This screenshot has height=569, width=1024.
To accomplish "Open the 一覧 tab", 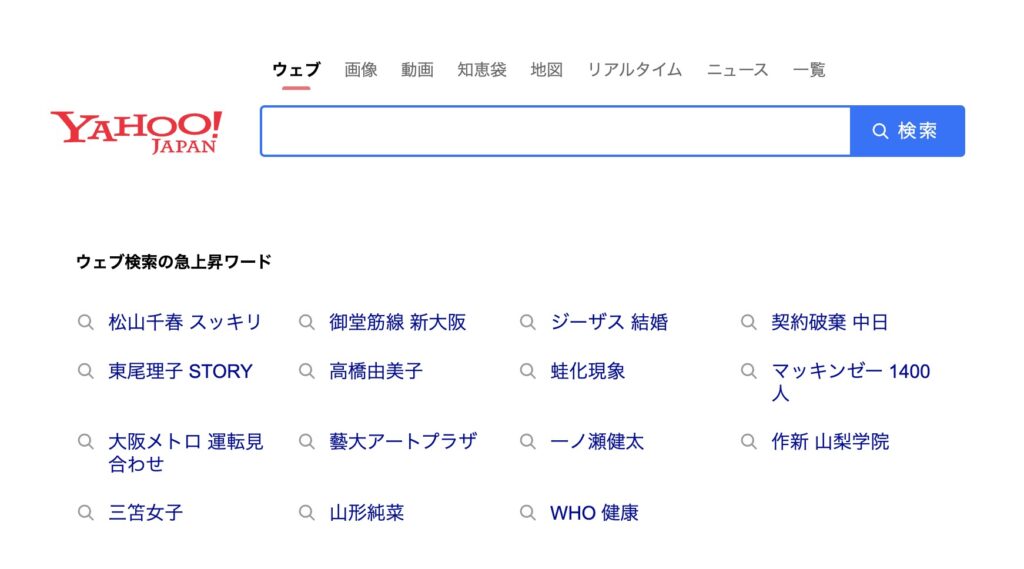I will point(809,69).
